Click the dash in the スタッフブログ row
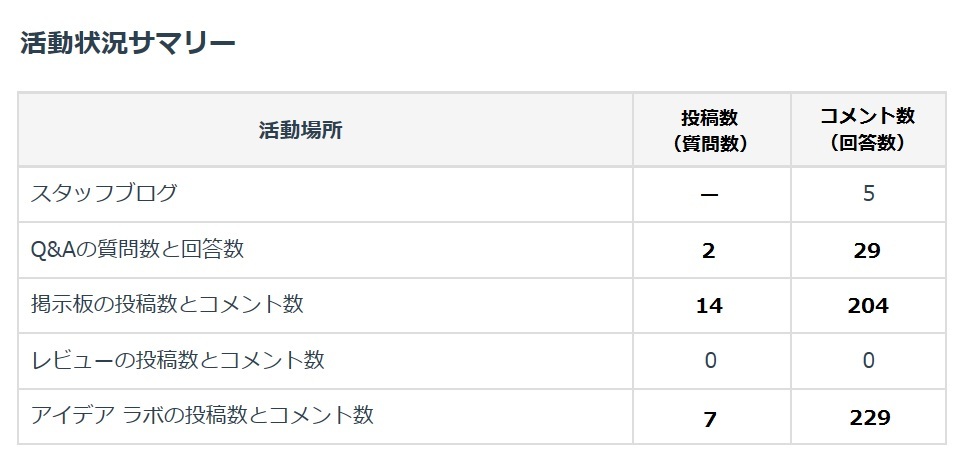 point(710,195)
